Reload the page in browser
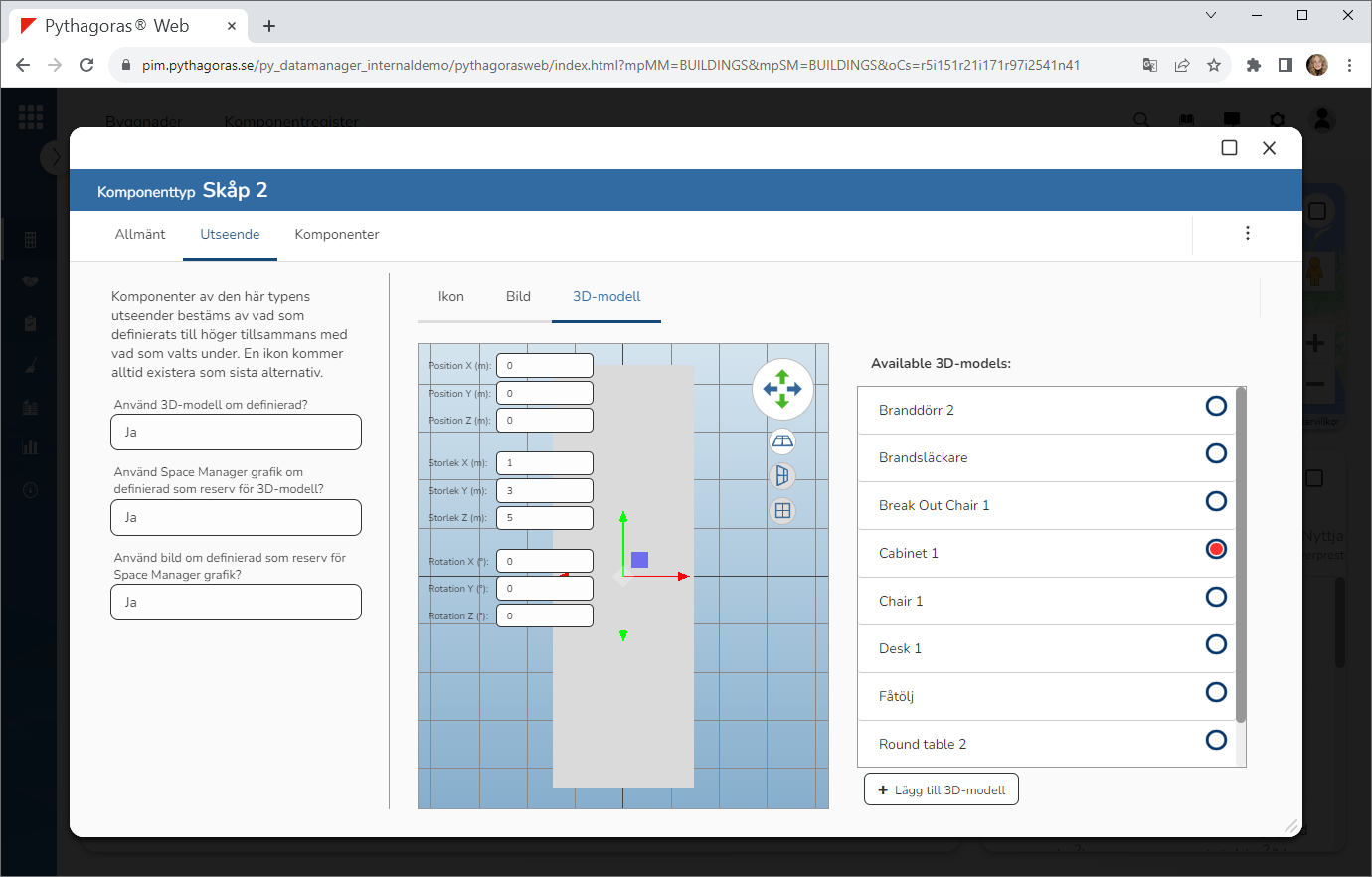1372x877 pixels. click(86, 65)
